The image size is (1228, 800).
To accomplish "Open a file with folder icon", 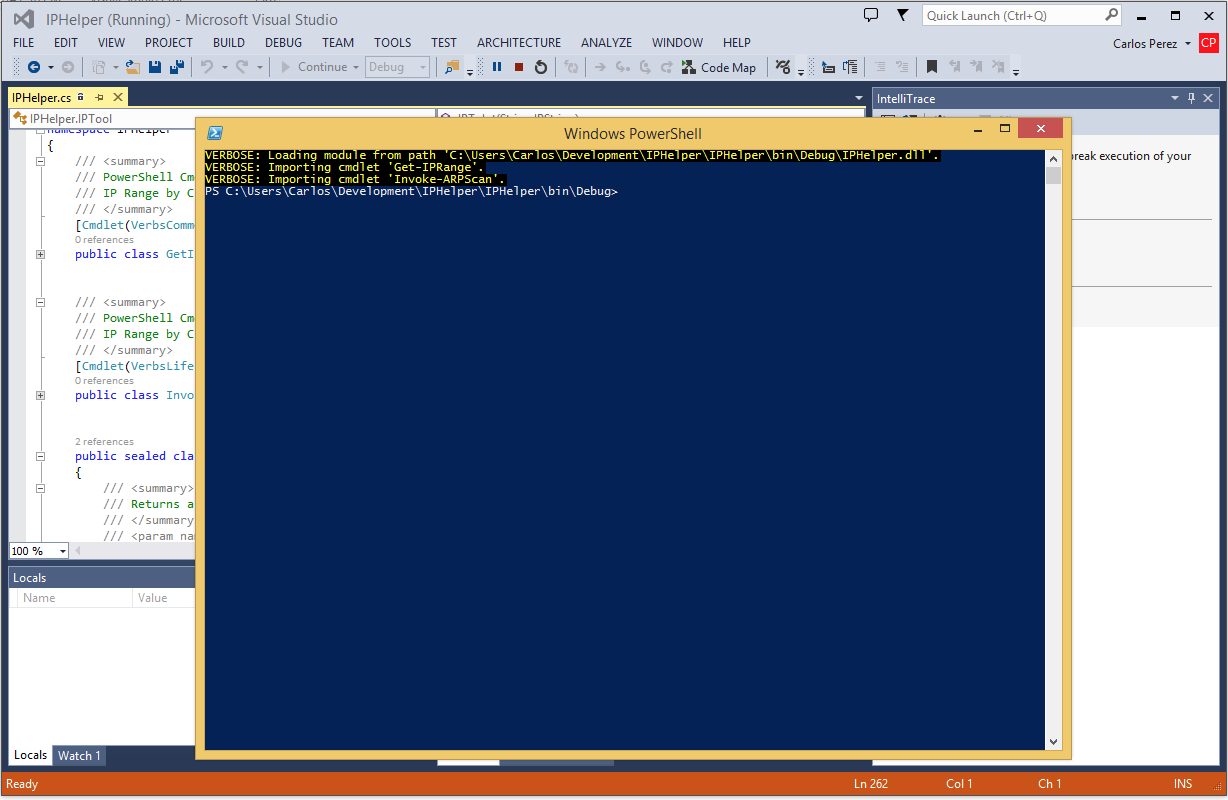I will 133,67.
